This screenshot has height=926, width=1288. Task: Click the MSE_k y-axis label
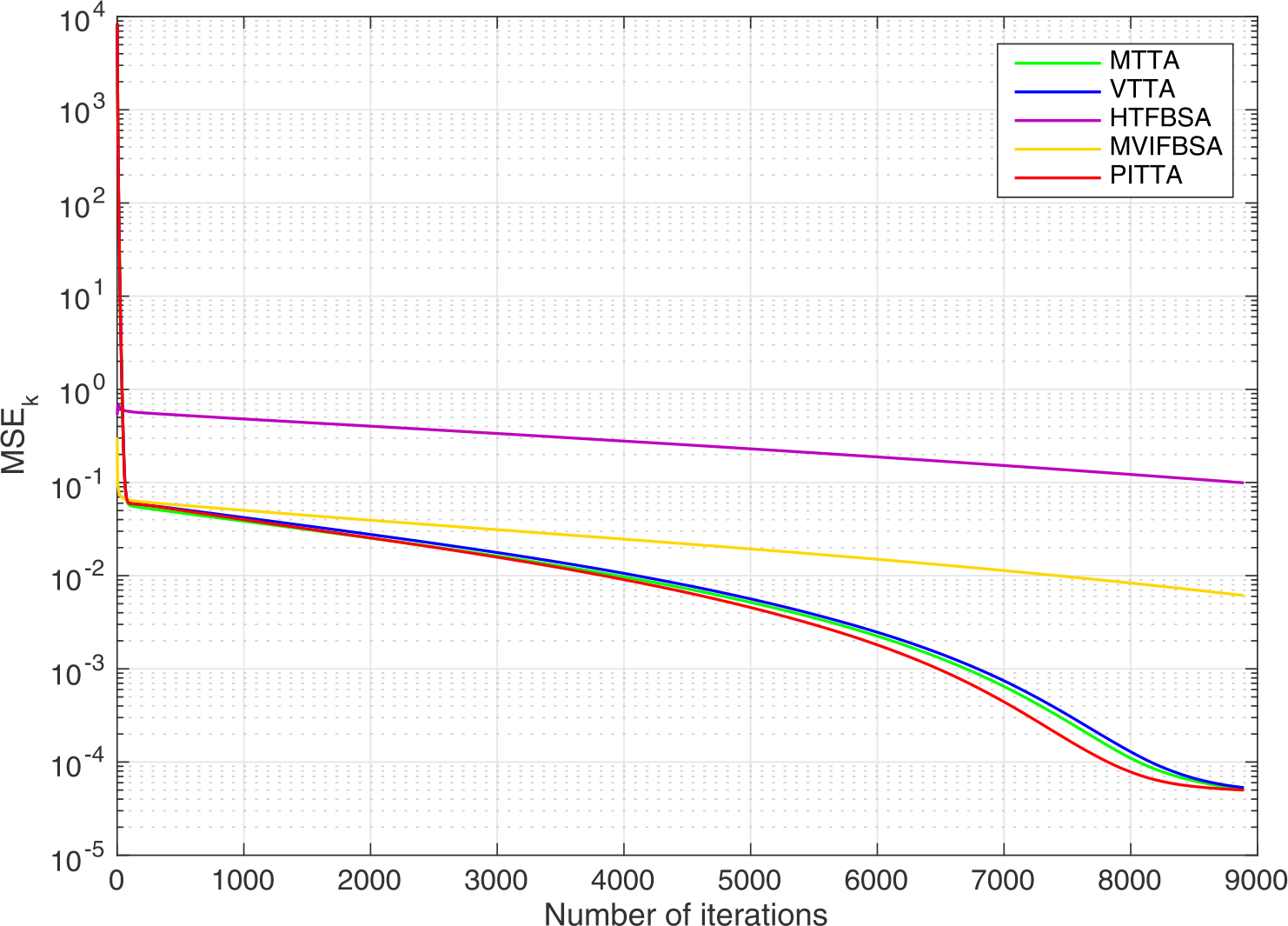[17, 433]
